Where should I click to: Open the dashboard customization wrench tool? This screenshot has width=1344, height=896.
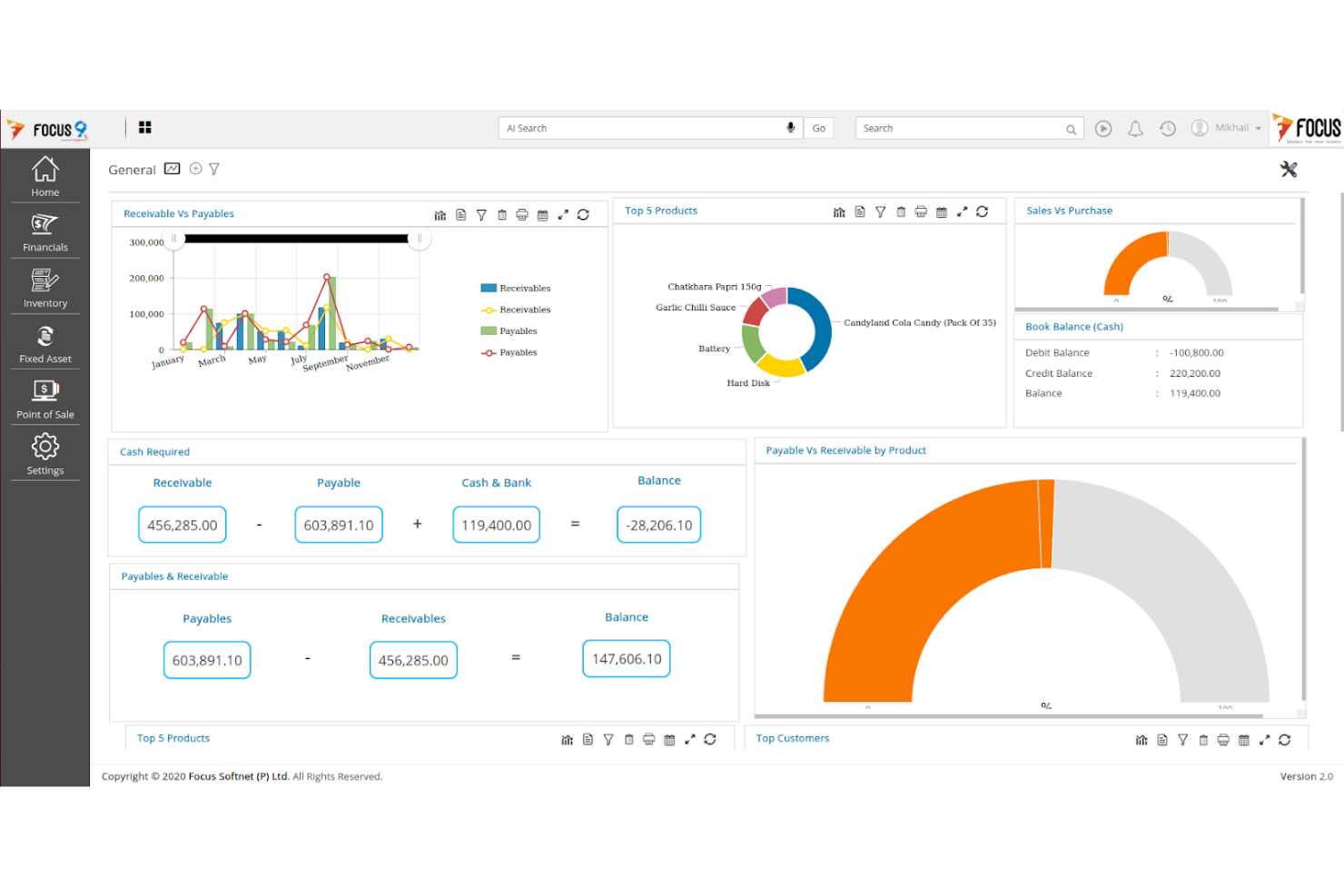coord(1290,169)
